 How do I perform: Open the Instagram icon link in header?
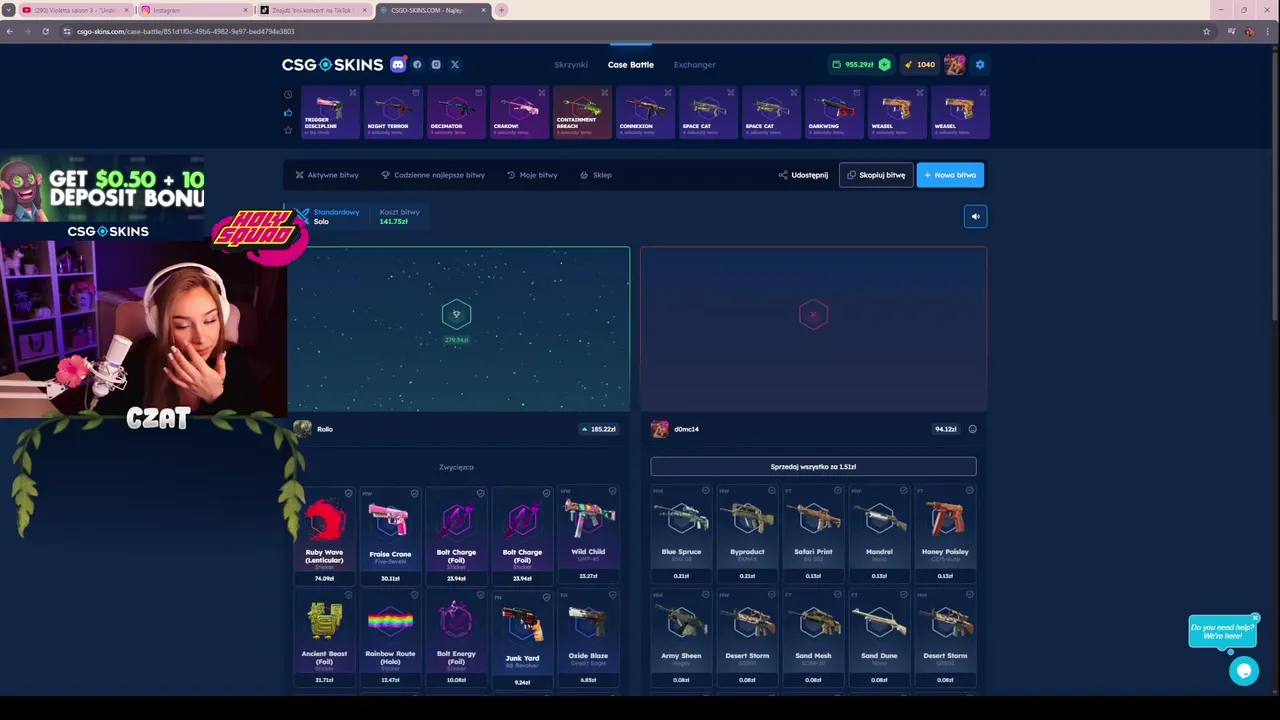coord(436,64)
